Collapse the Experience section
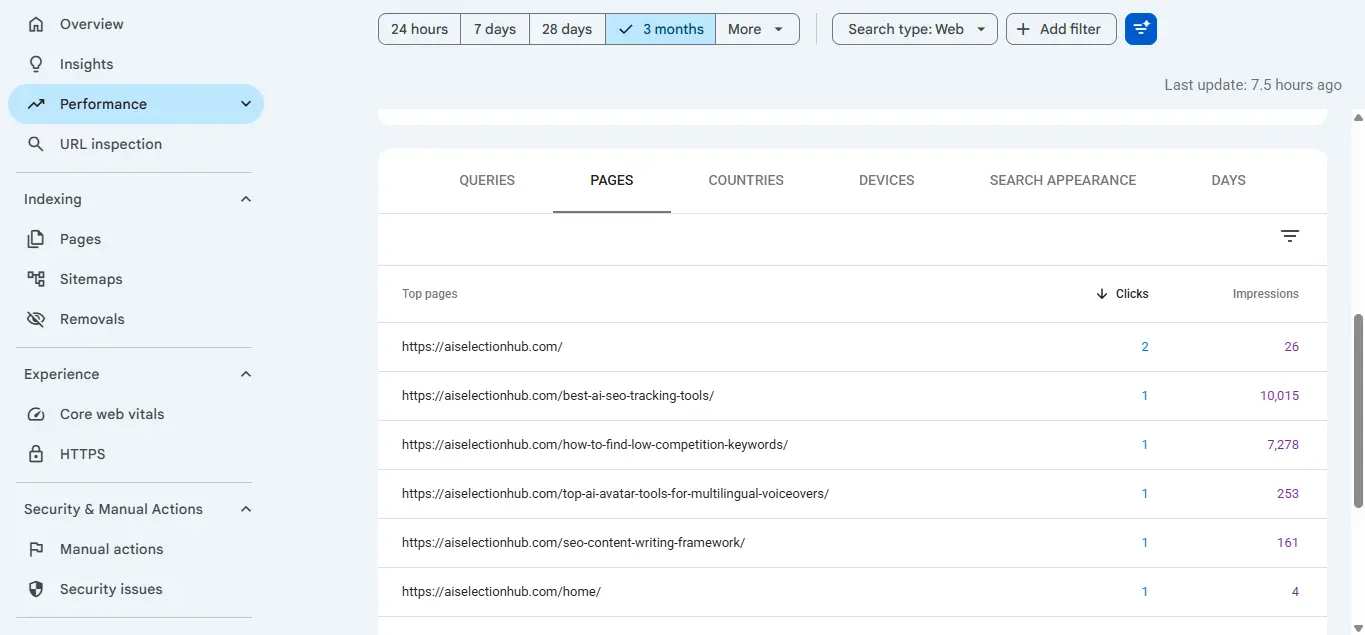Viewport: 1365px width, 635px height. pos(246,374)
